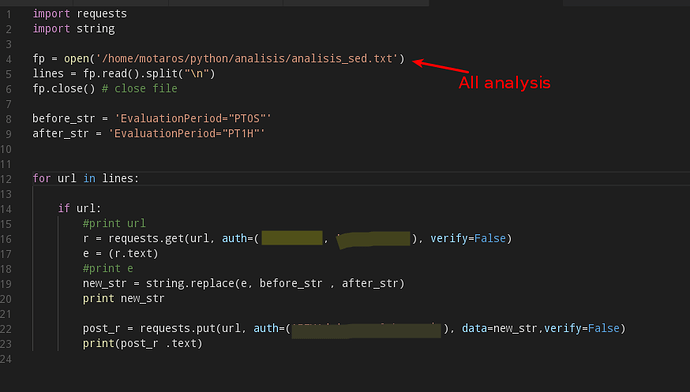The height and width of the screenshot is (392, 690).
Task: Click line number 12 in the gutter
Action: coord(6,179)
